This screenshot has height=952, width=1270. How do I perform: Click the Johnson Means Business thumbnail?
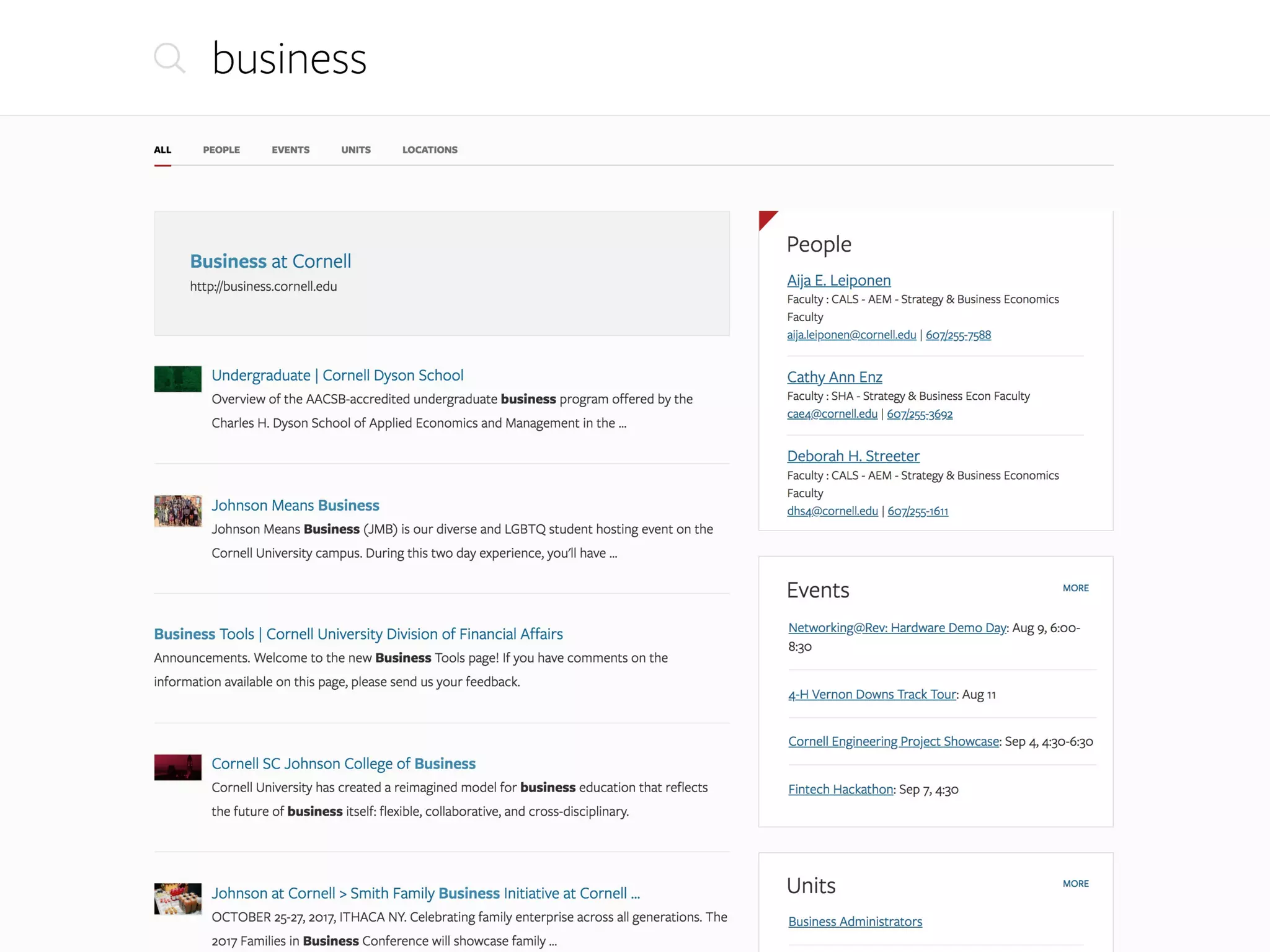(x=178, y=511)
